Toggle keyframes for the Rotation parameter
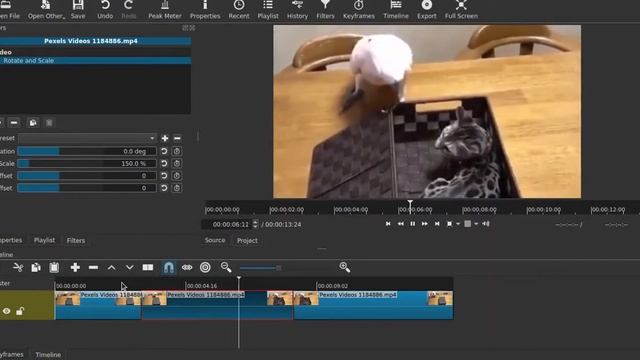Image resolution: width=640 pixels, height=360 pixels. coord(177,151)
